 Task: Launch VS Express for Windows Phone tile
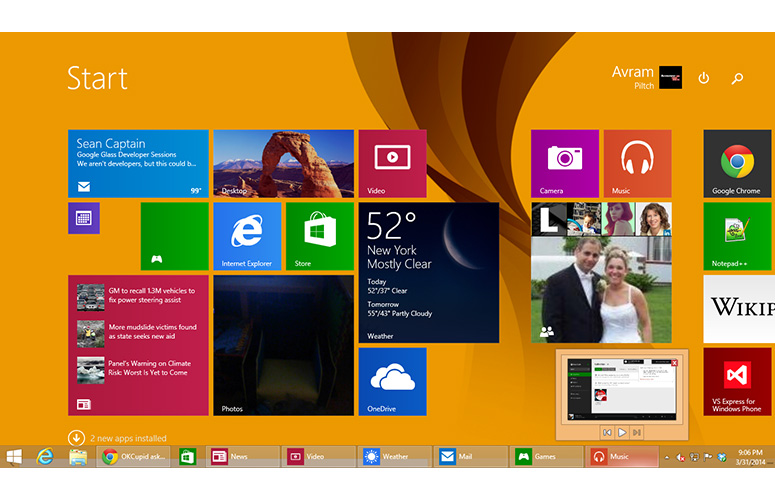(737, 381)
